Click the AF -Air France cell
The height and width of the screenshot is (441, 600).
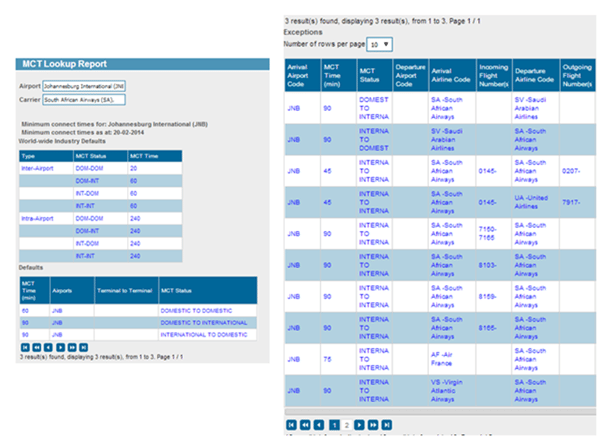point(452,359)
